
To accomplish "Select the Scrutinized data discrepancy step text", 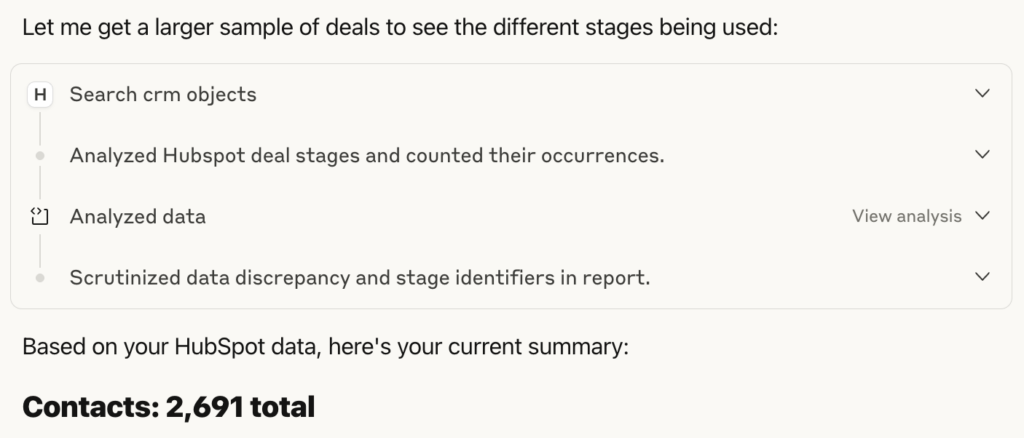I will pos(360,277).
